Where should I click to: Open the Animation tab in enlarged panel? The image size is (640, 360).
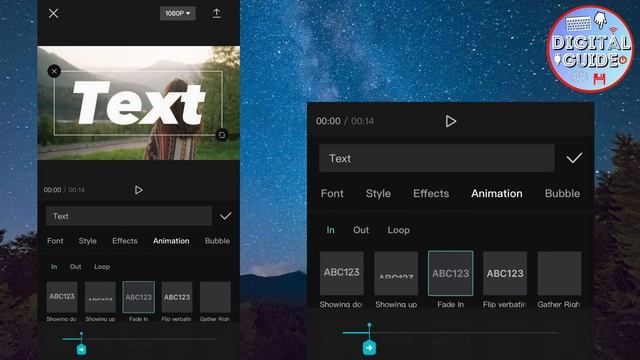coord(497,193)
